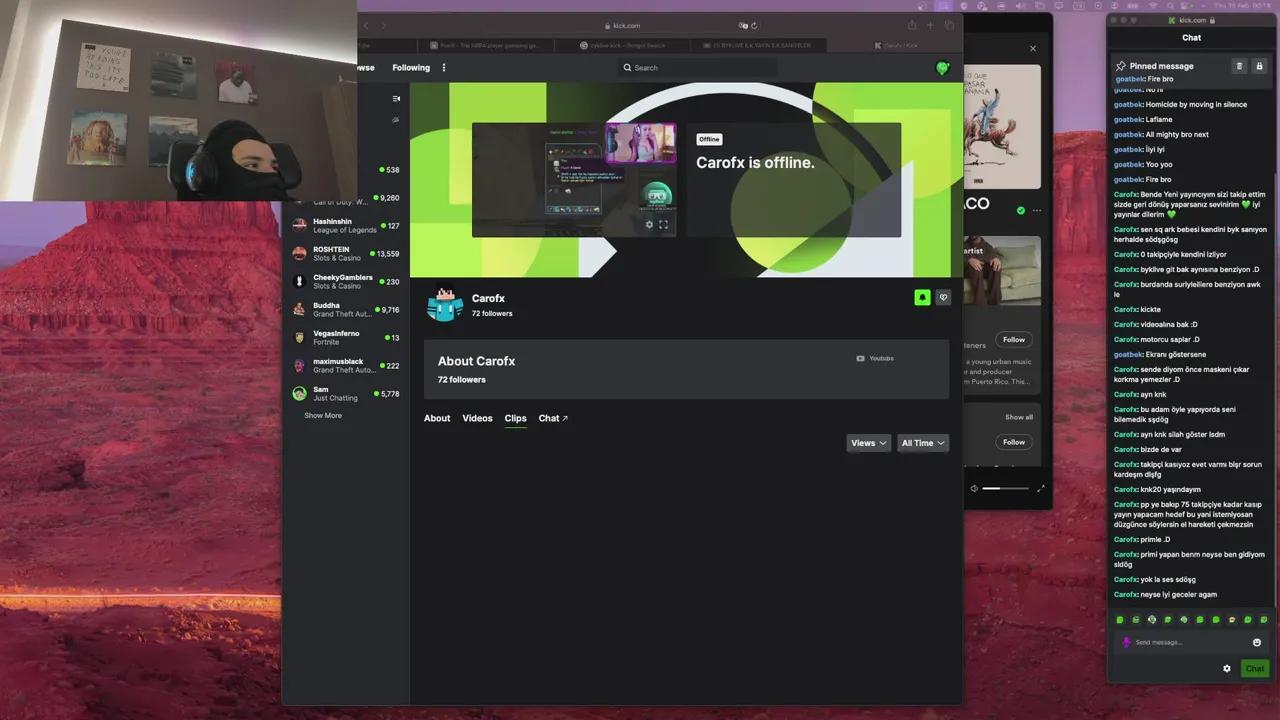Open three-dot options in music window
This screenshot has width=1280, height=720.
tap(1037, 211)
